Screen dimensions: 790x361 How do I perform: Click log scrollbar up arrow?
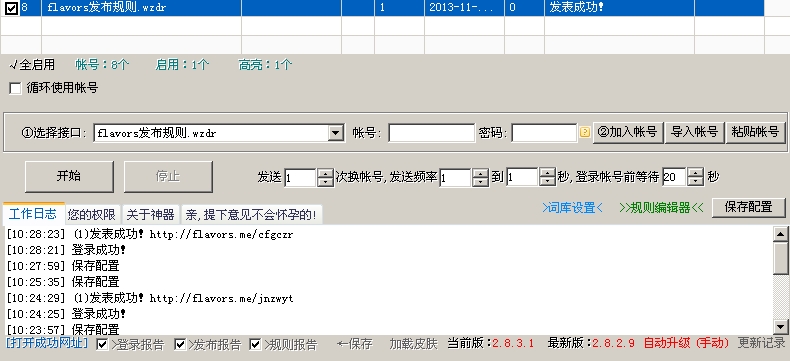[781, 233]
